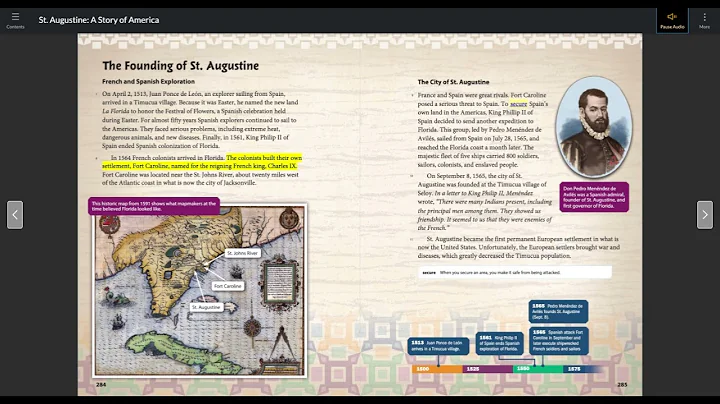Viewport: 720px width, 404px height.
Task: Go to the next page
Action: (705, 214)
